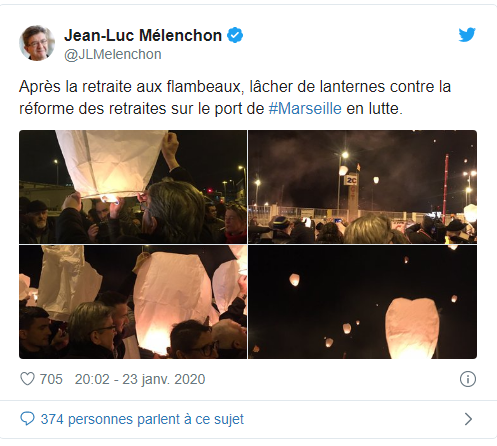Click the Twitter bird logo
This screenshot has width=497, height=446.
(467, 35)
